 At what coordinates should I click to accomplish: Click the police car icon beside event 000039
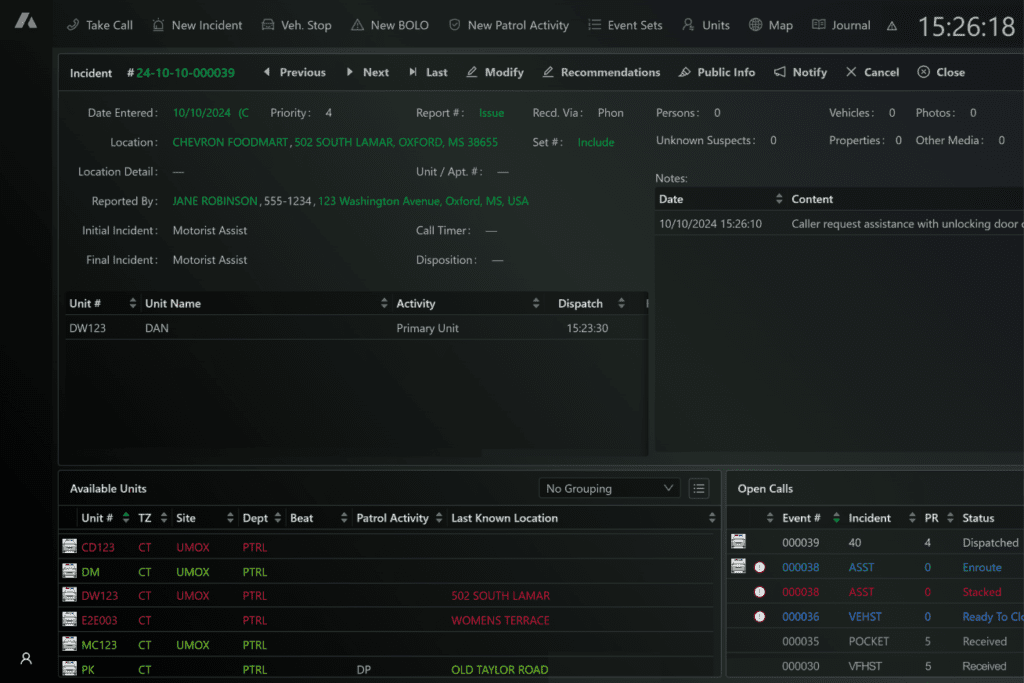coord(737,542)
